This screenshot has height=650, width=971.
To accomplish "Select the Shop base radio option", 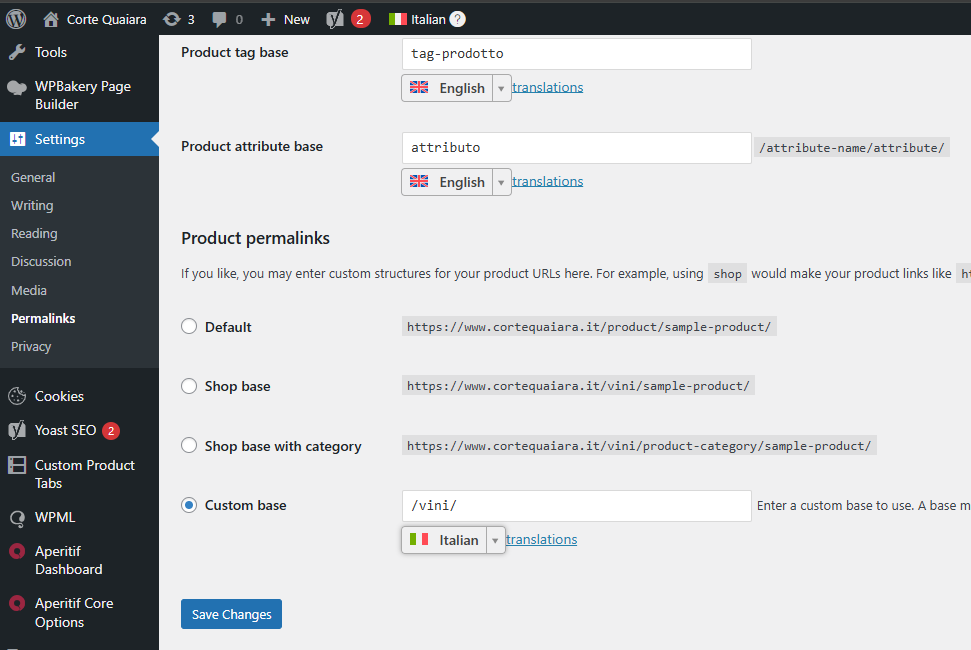I will pos(189,386).
